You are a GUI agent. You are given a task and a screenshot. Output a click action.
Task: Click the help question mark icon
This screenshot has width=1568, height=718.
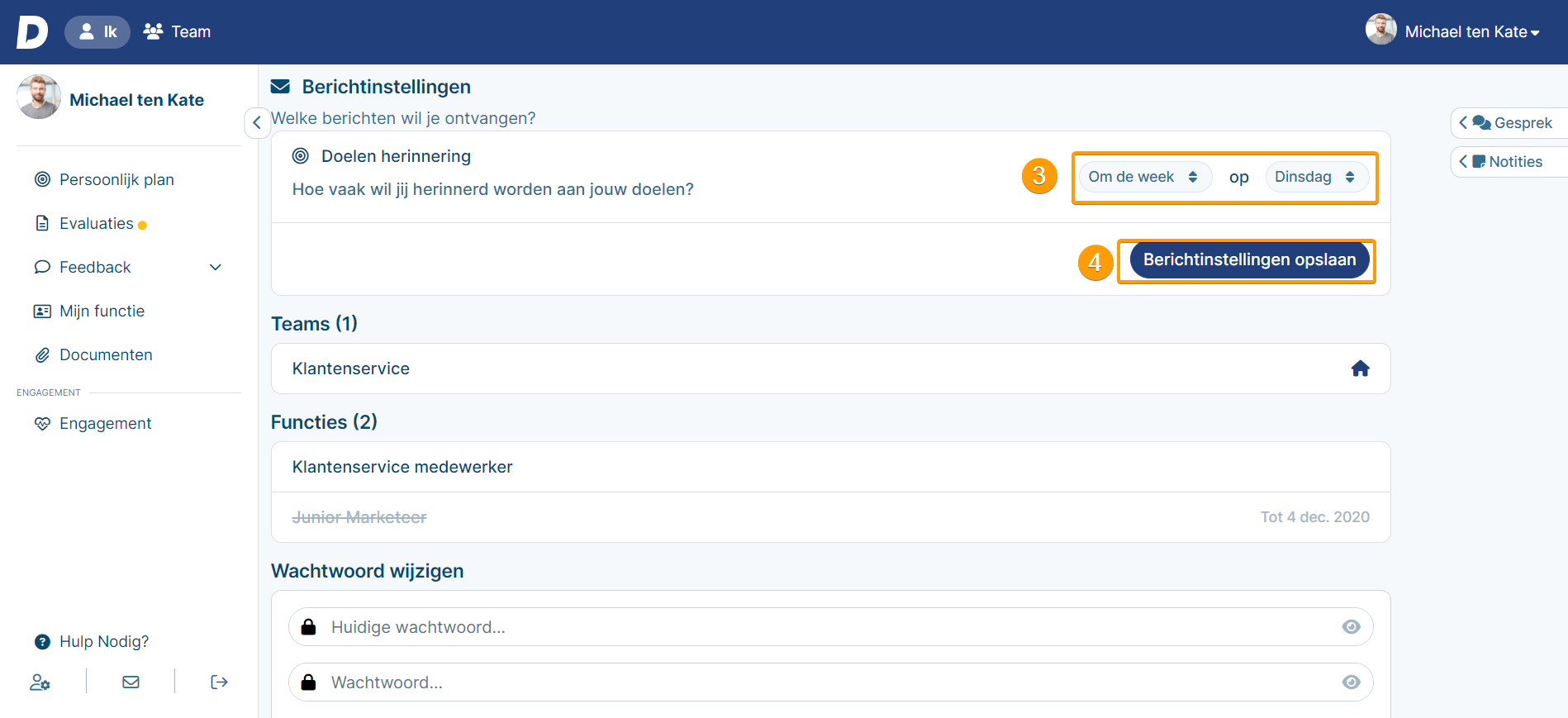[x=42, y=641]
